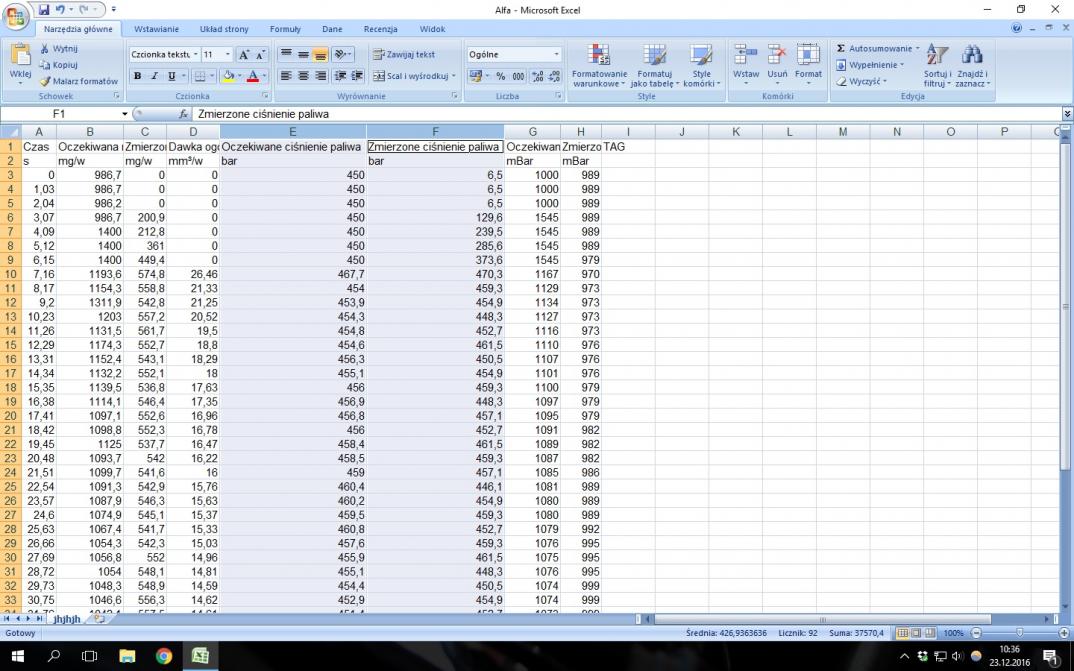Open the Wstawianie ribbon tab
The height and width of the screenshot is (671, 1074).
click(x=156, y=29)
